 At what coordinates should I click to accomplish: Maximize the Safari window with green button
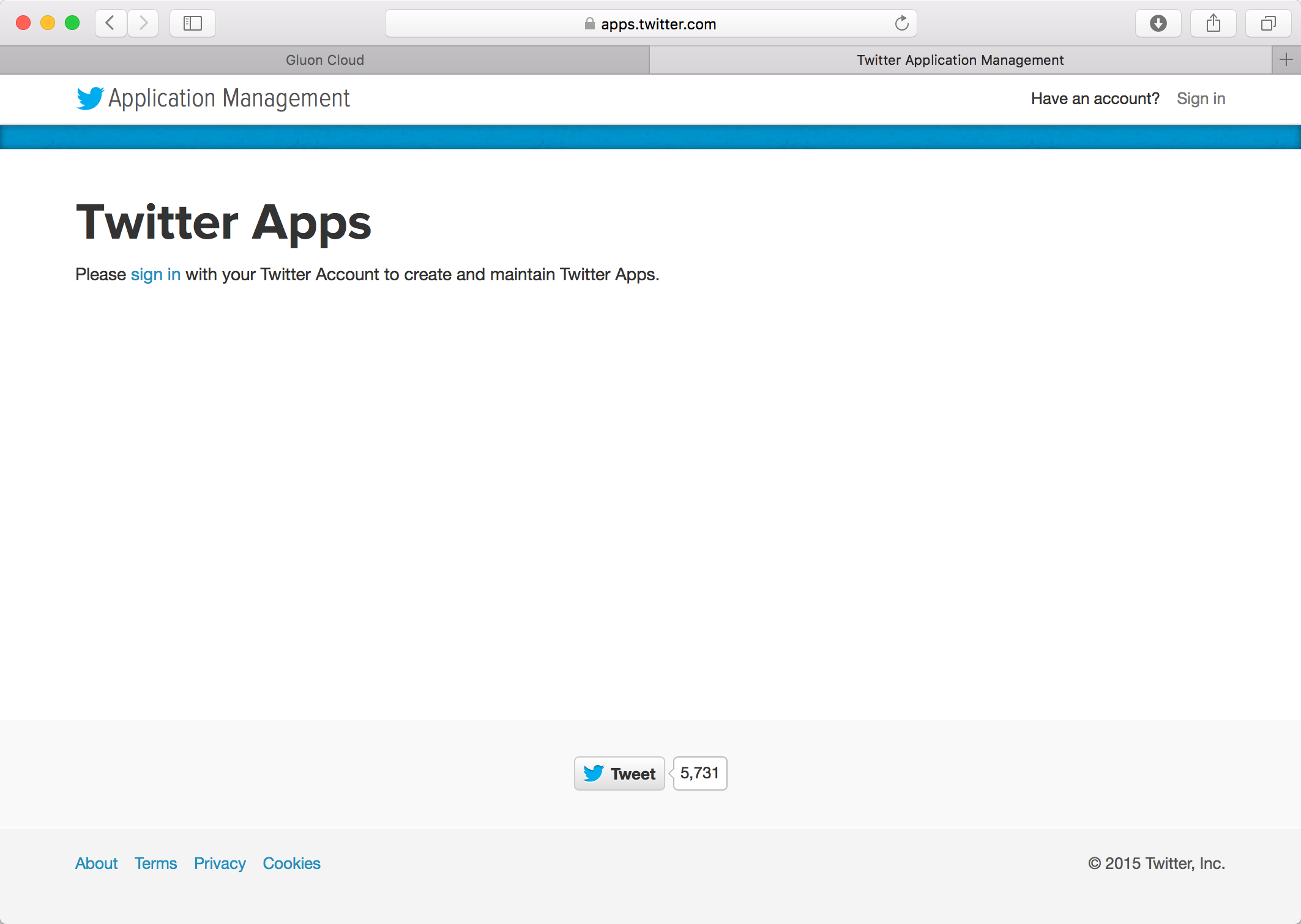point(72,23)
